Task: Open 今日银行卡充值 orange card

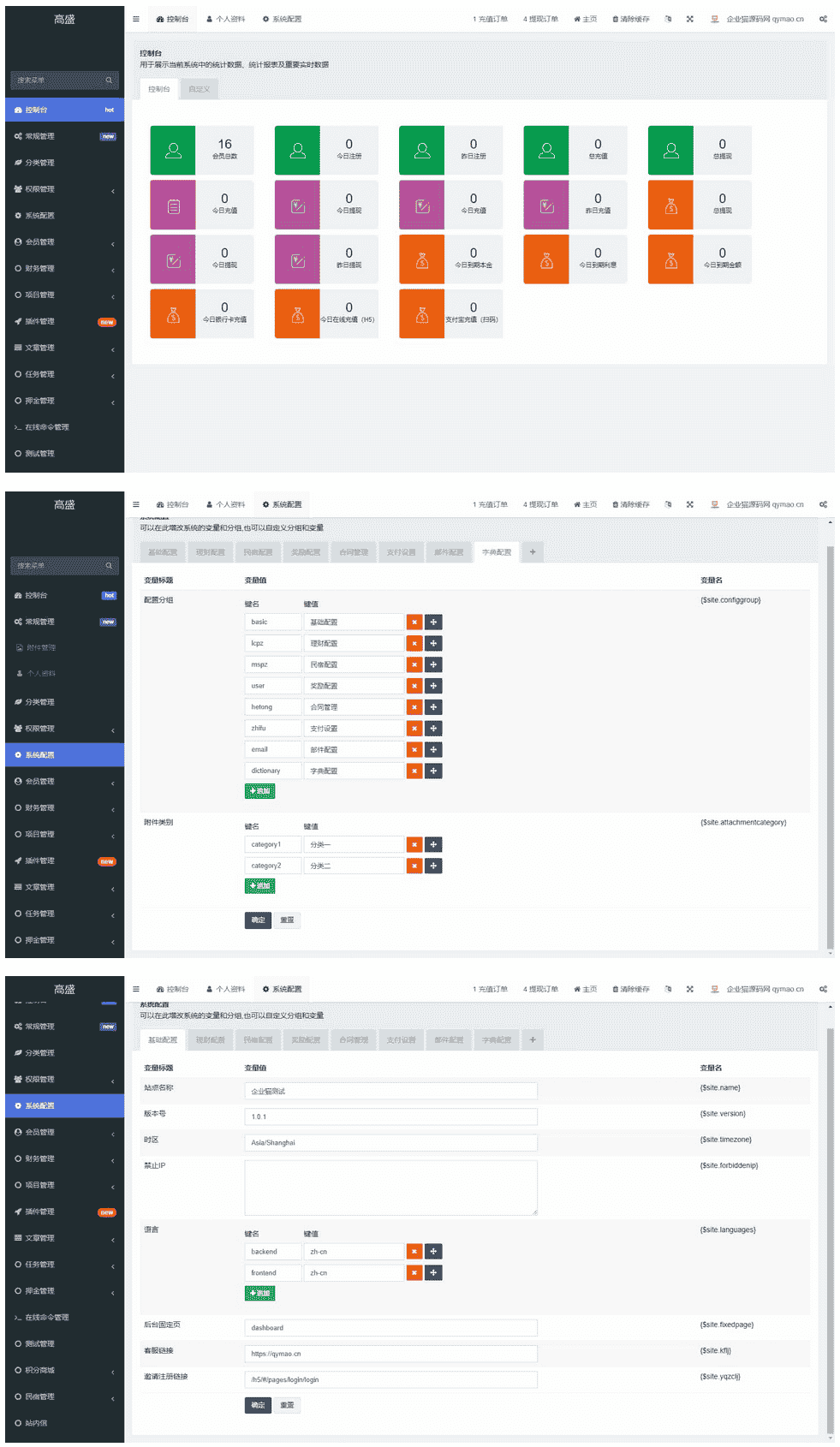Action: pos(202,314)
